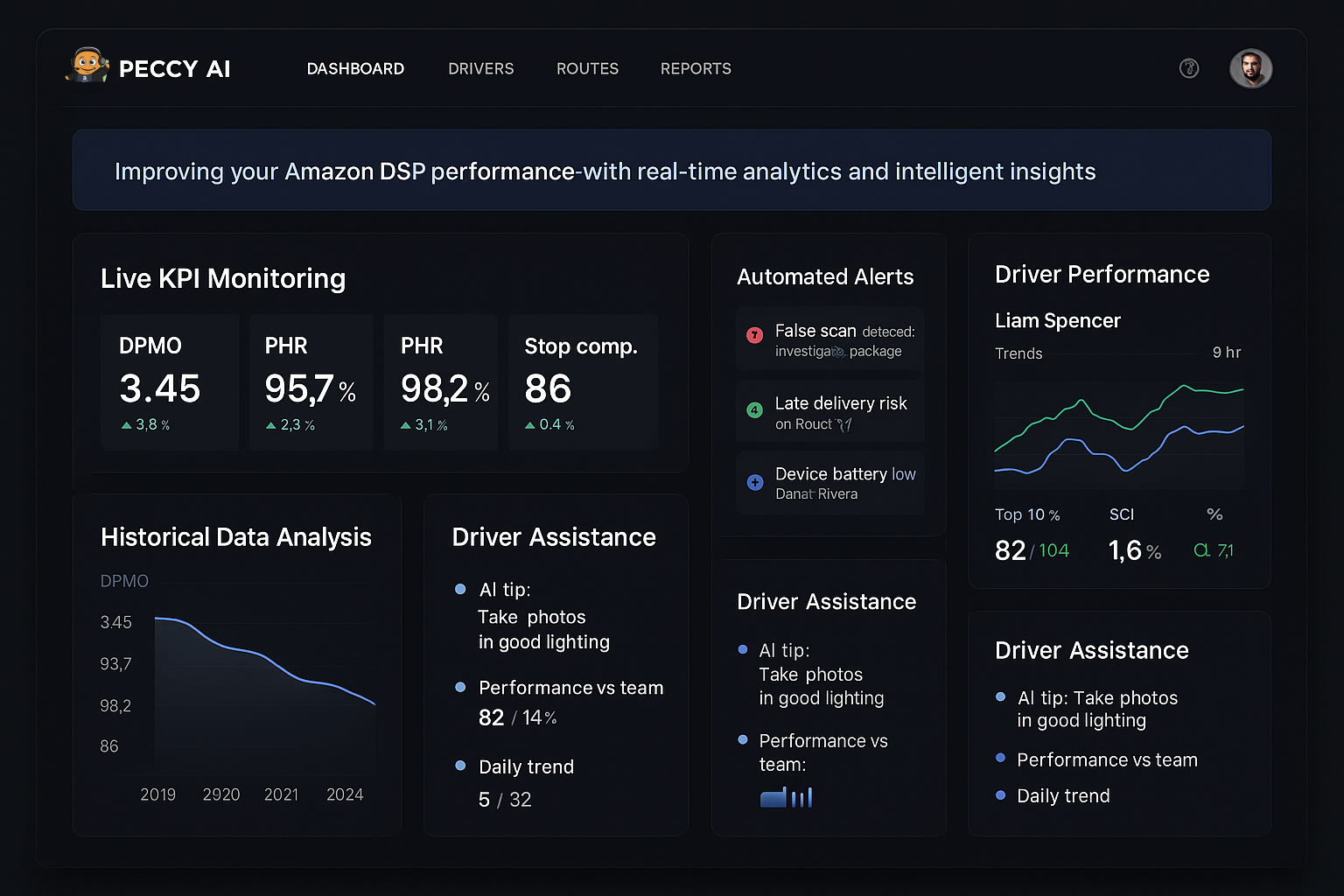Image resolution: width=1344 pixels, height=896 pixels.
Task: Click the up arrow beside 3,1 %
Action: (406, 425)
